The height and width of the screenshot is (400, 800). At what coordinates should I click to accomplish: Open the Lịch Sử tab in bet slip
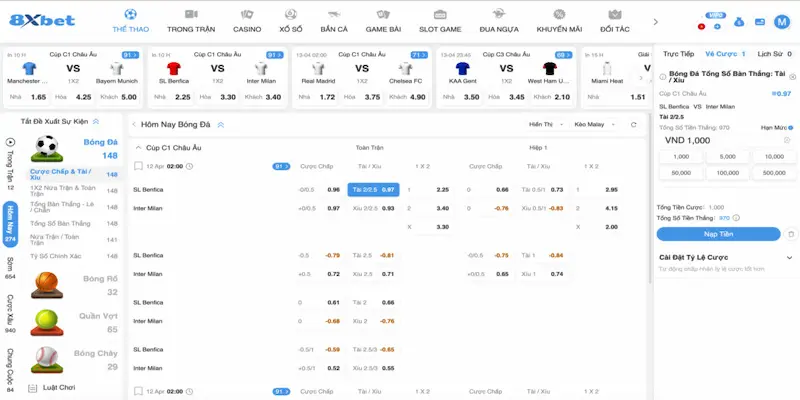click(x=771, y=53)
